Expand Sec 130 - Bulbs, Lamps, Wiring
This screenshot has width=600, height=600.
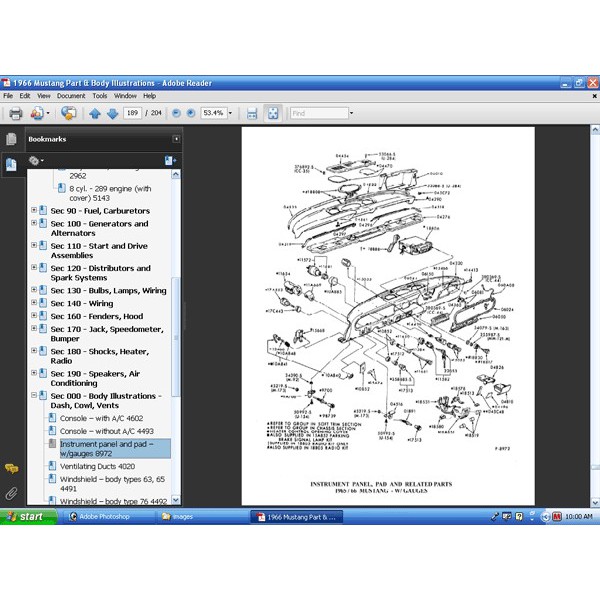(x=34, y=290)
